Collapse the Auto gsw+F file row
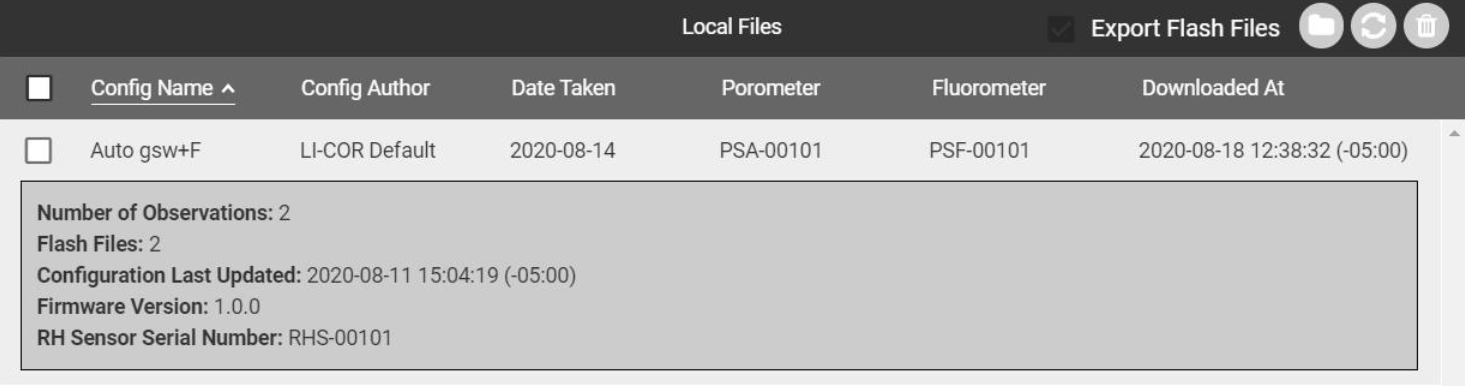The height and width of the screenshot is (386, 1465). (x=720, y=151)
